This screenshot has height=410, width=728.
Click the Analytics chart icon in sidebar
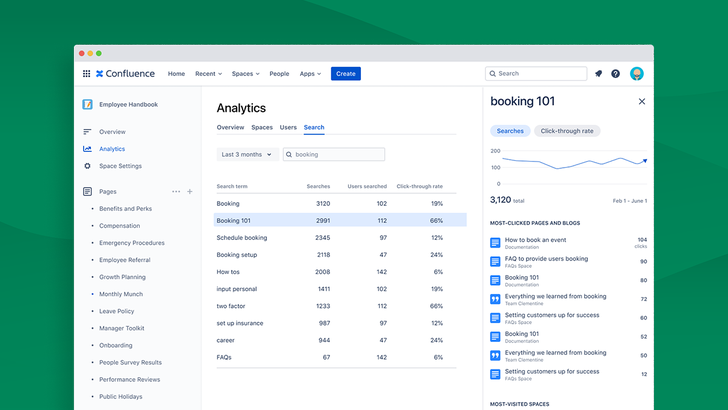tap(87, 149)
